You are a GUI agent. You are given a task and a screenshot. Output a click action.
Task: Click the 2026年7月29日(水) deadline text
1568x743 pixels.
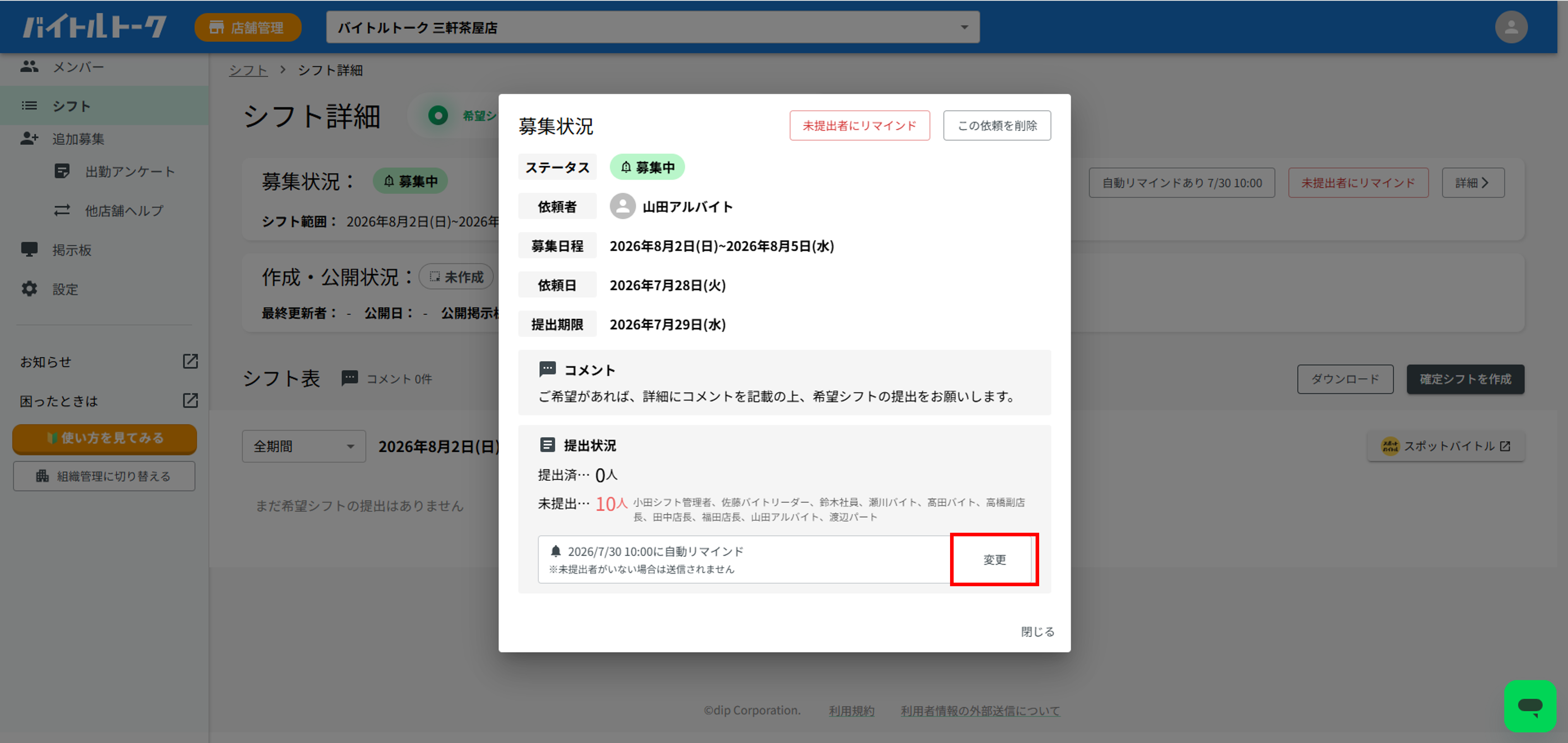[668, 324]
